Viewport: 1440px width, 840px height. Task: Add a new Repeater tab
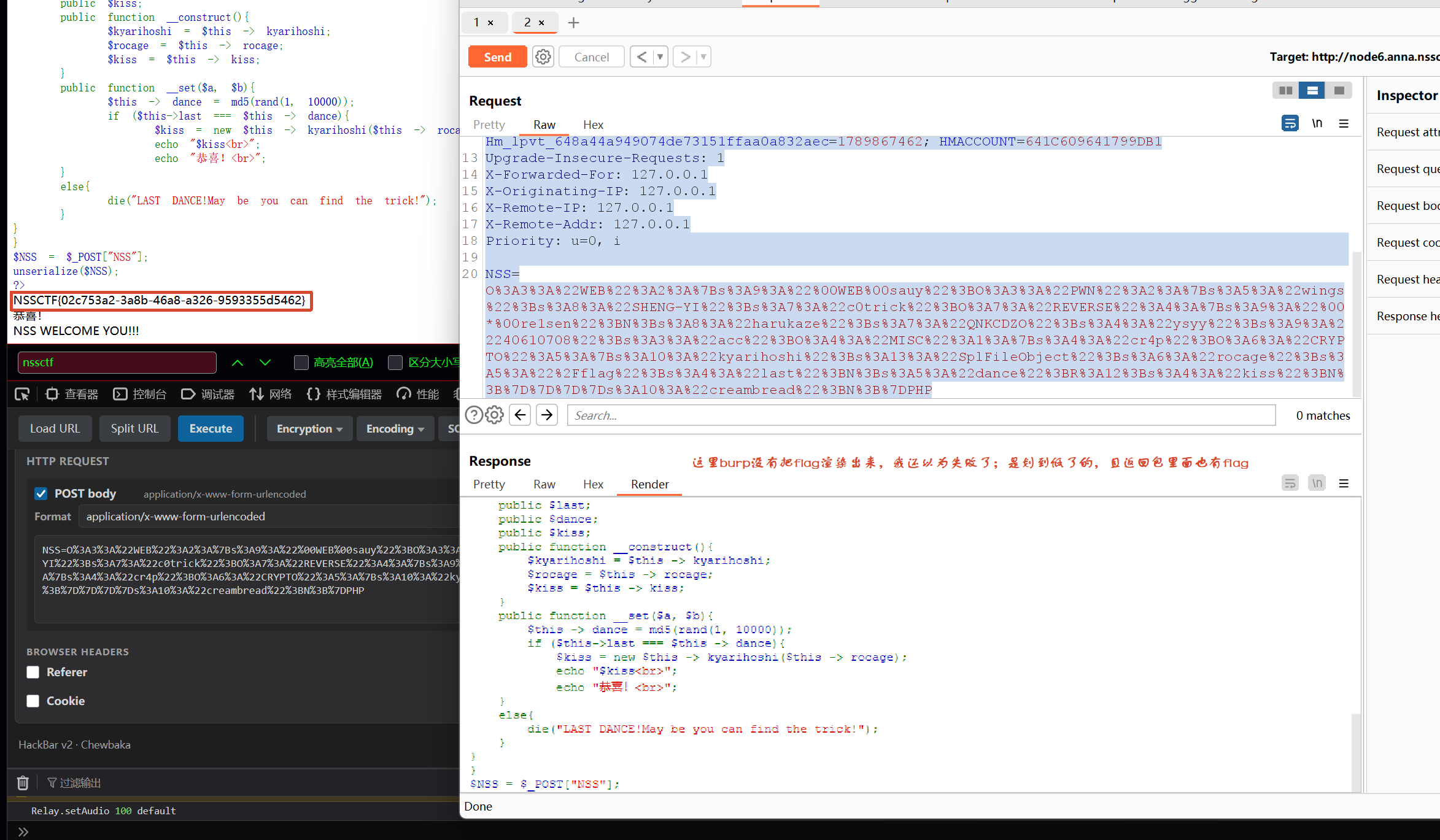[573, 23]
